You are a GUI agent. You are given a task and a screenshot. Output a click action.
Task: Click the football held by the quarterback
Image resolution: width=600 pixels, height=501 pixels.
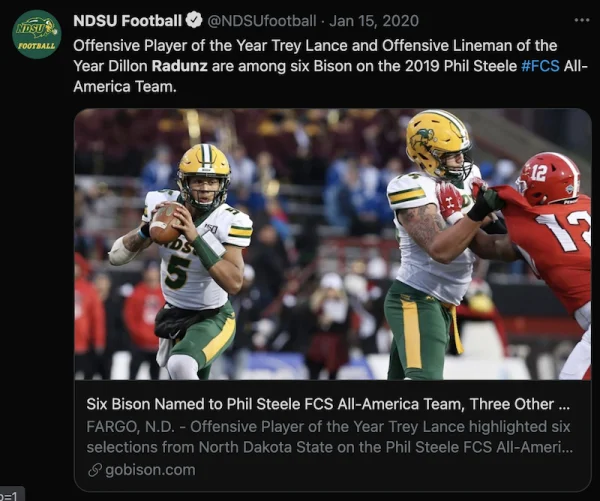click(x=165, y=224)
